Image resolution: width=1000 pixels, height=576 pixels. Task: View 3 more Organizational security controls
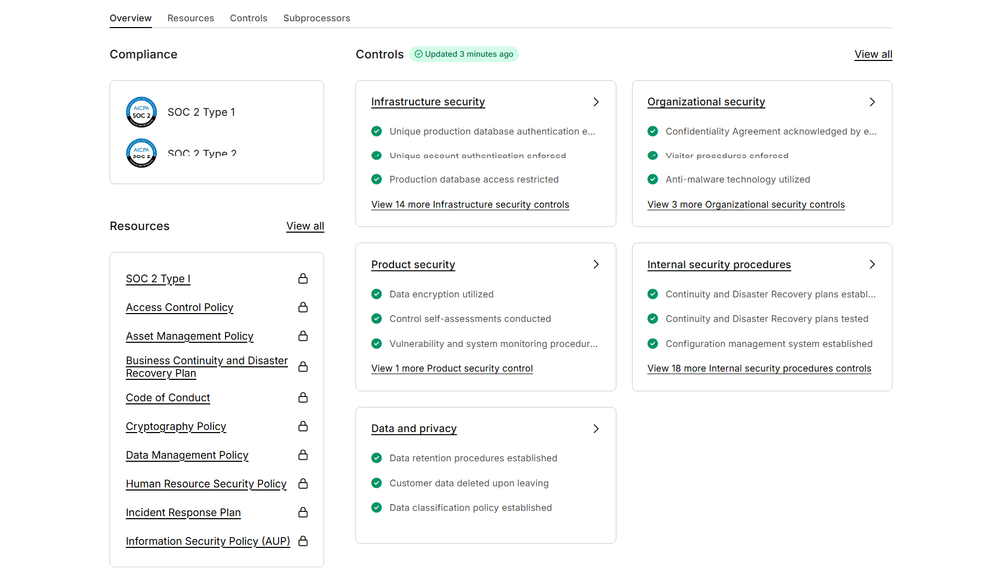pyautogui.click(x=746, y=205)
